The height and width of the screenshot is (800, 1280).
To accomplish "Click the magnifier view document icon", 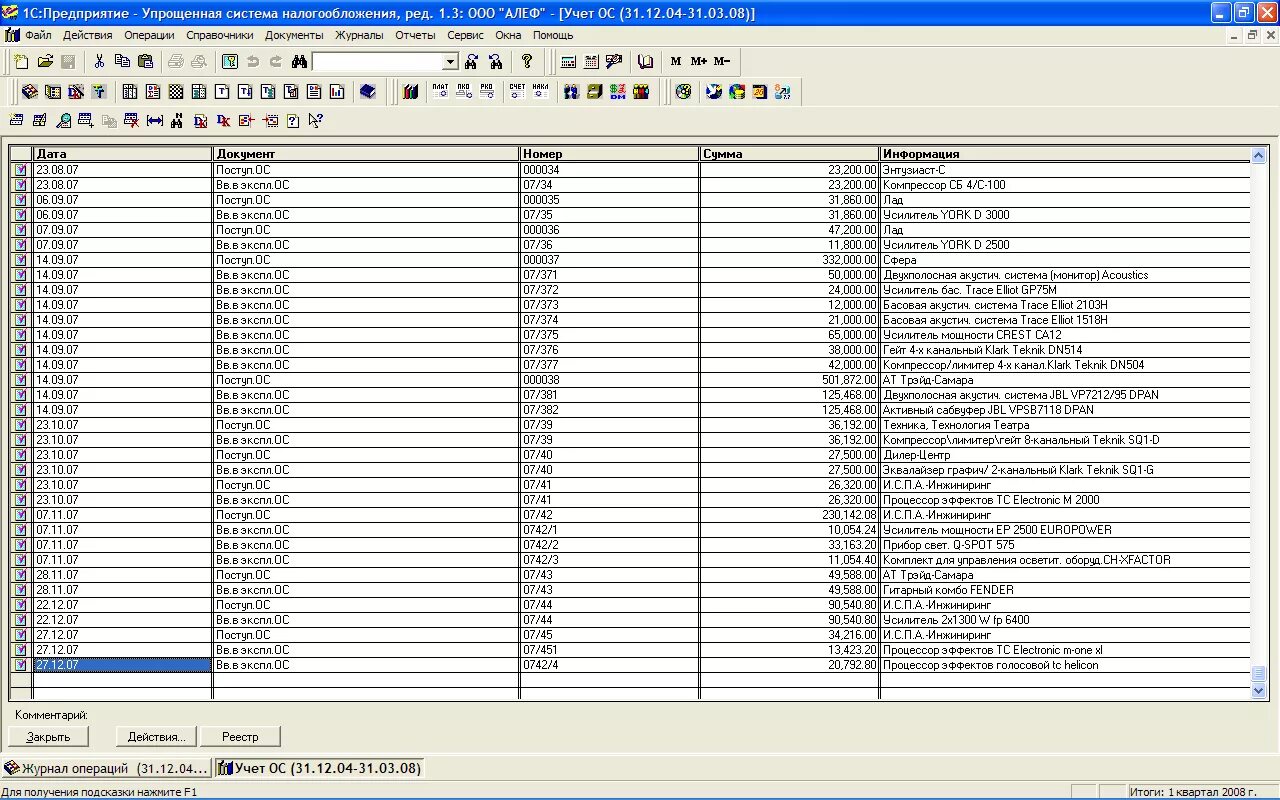I will [x=63, y=121].
